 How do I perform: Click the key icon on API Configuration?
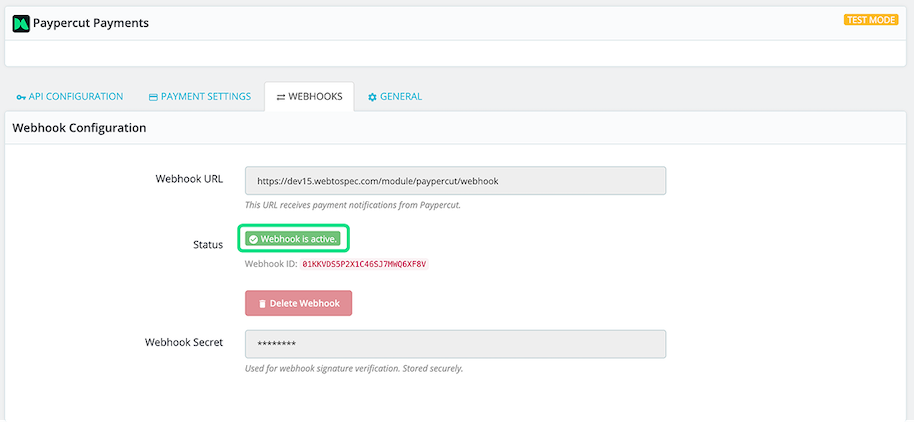pyautogui.click(x=21, y=97)
